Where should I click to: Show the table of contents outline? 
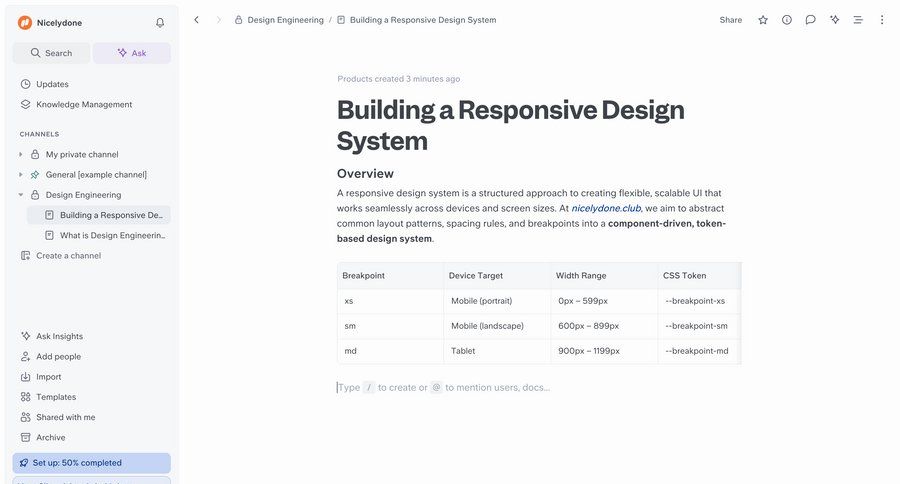pyautogui.click(x=858, y=20)
